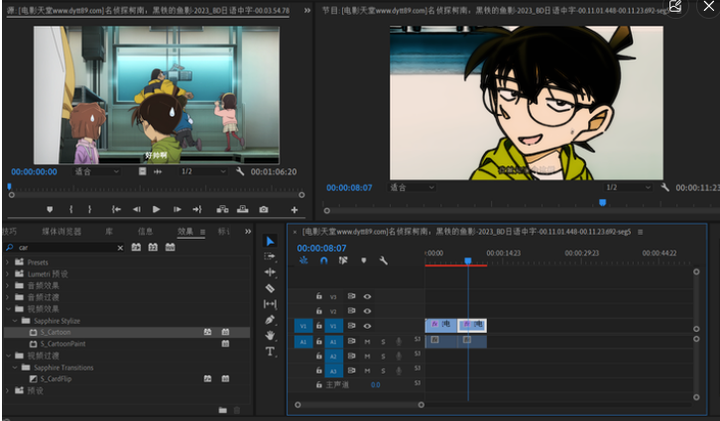Click the Program monitor timecode 00:00:08:07
Viewport: 720px width, 421px height.
click(x=349, y=188)
